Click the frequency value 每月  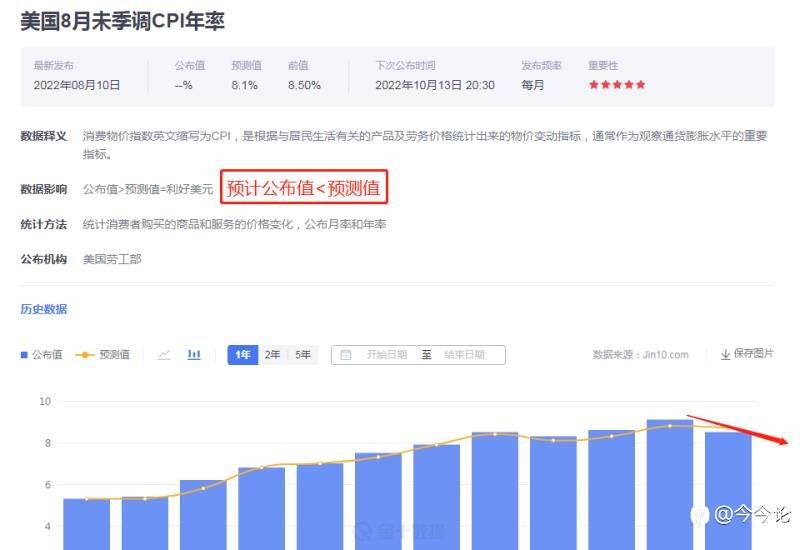tap(533, 85)
